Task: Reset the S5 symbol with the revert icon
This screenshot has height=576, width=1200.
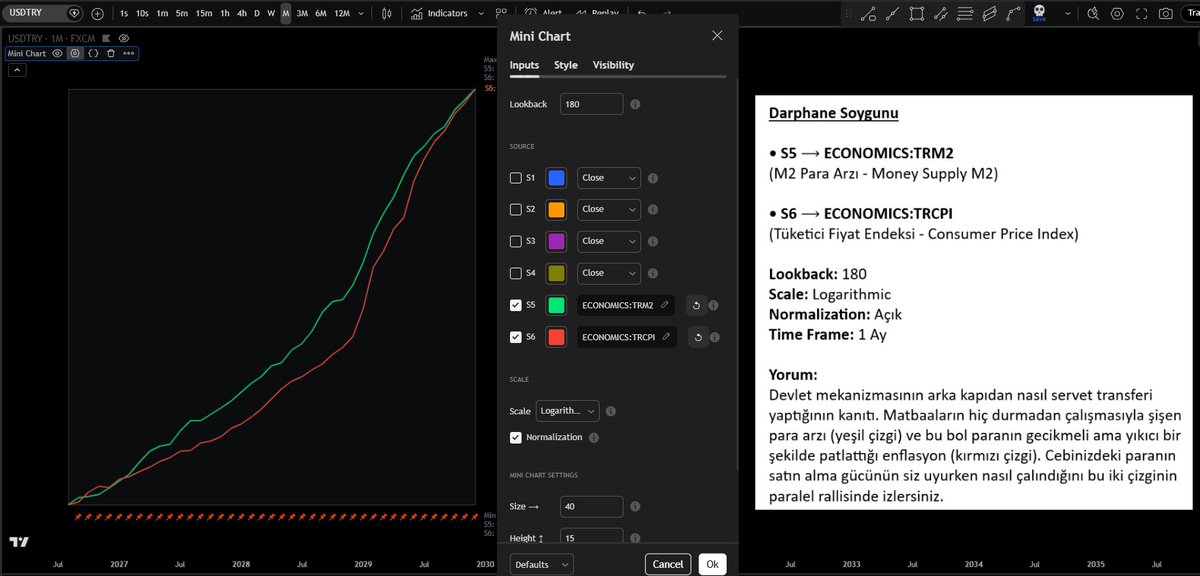Action: (x=696, y=305)
